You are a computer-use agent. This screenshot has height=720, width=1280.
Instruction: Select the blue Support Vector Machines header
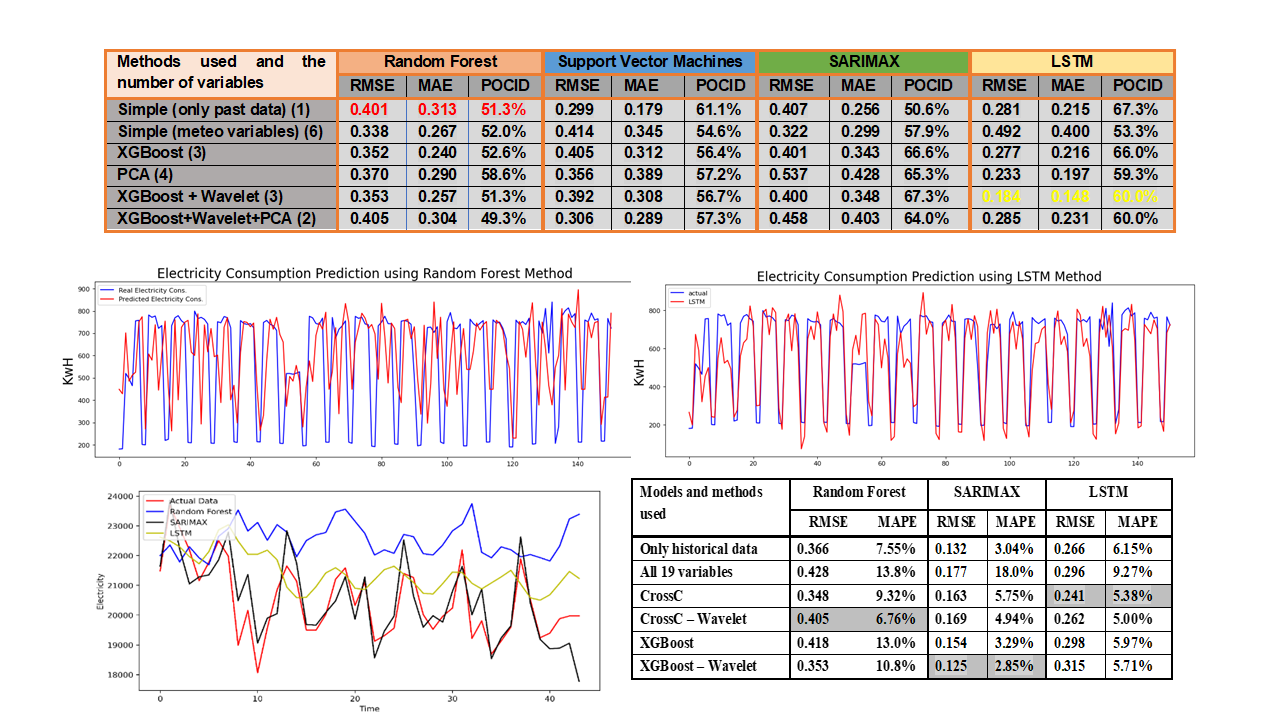pos(649,61)
